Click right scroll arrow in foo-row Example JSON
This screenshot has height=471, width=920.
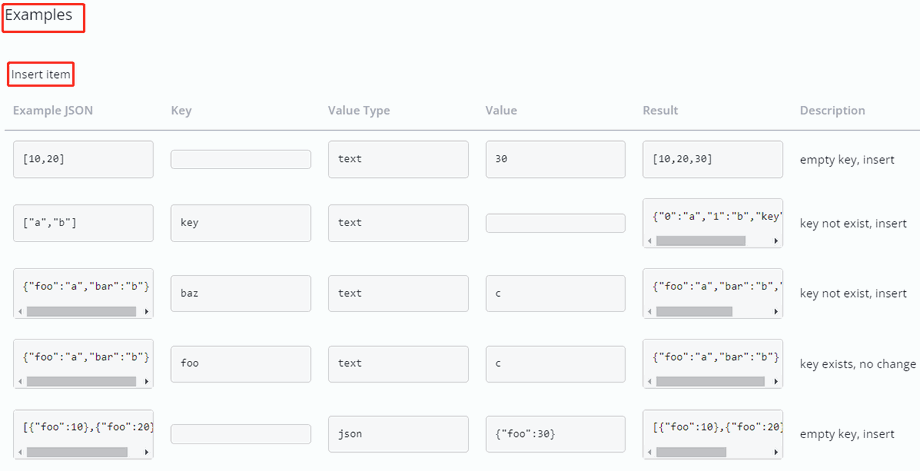(x=148, y=382)
